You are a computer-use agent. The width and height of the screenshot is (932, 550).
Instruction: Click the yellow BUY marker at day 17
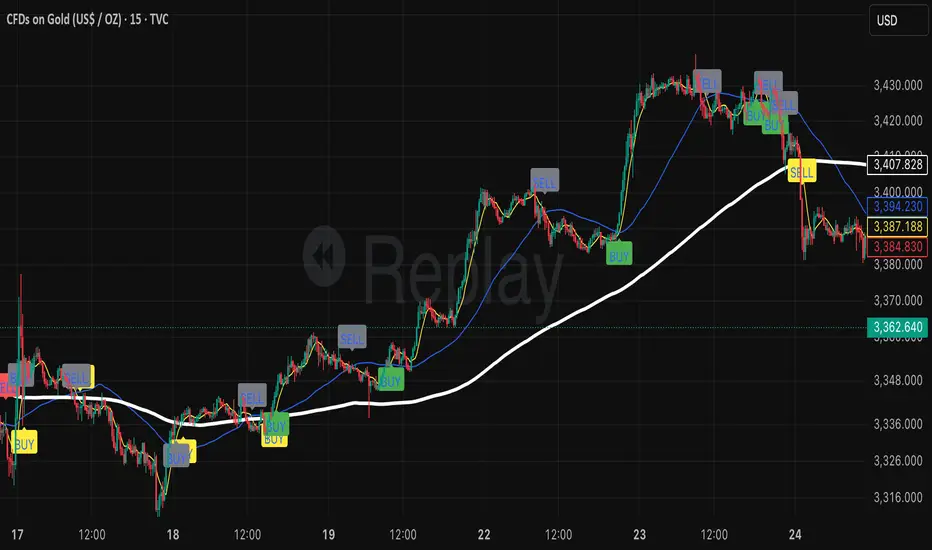24,444
